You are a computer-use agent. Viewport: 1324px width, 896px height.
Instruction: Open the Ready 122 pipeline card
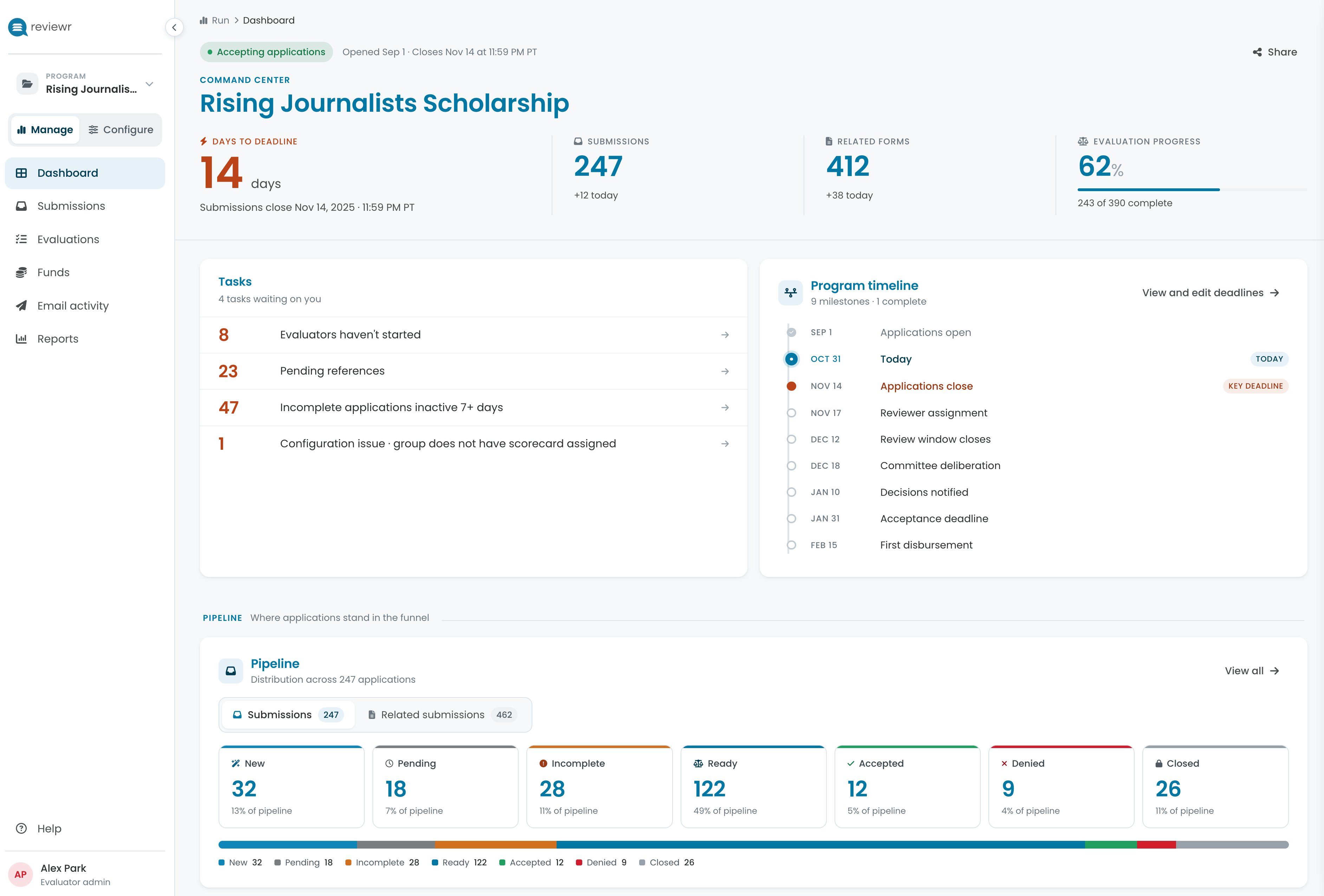pyautogui.click(x=753, y=786)
